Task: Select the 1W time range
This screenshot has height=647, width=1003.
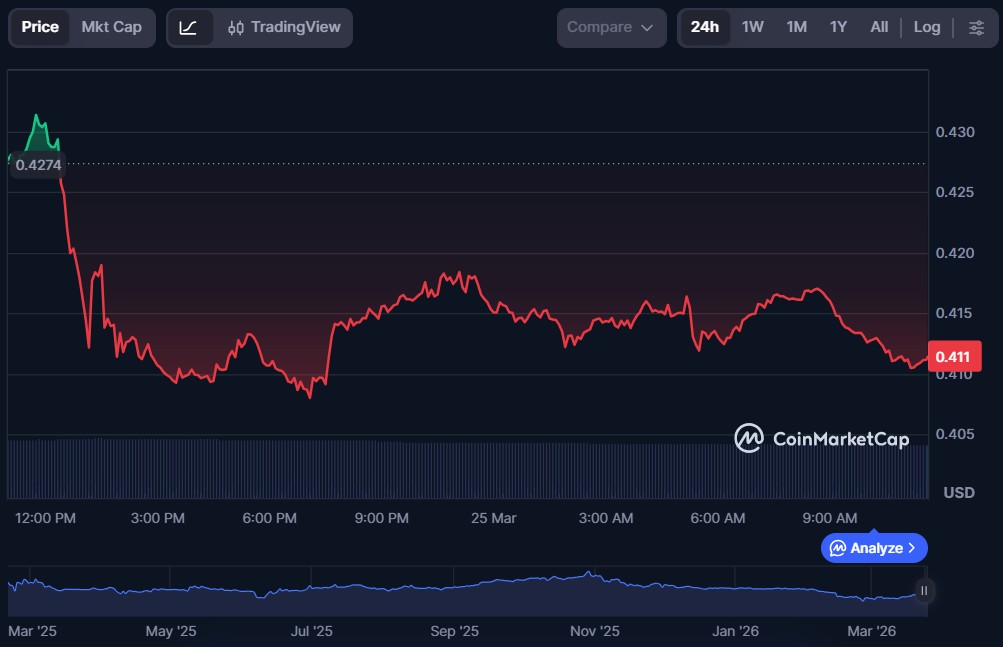Action: click(x=752, y=27)
